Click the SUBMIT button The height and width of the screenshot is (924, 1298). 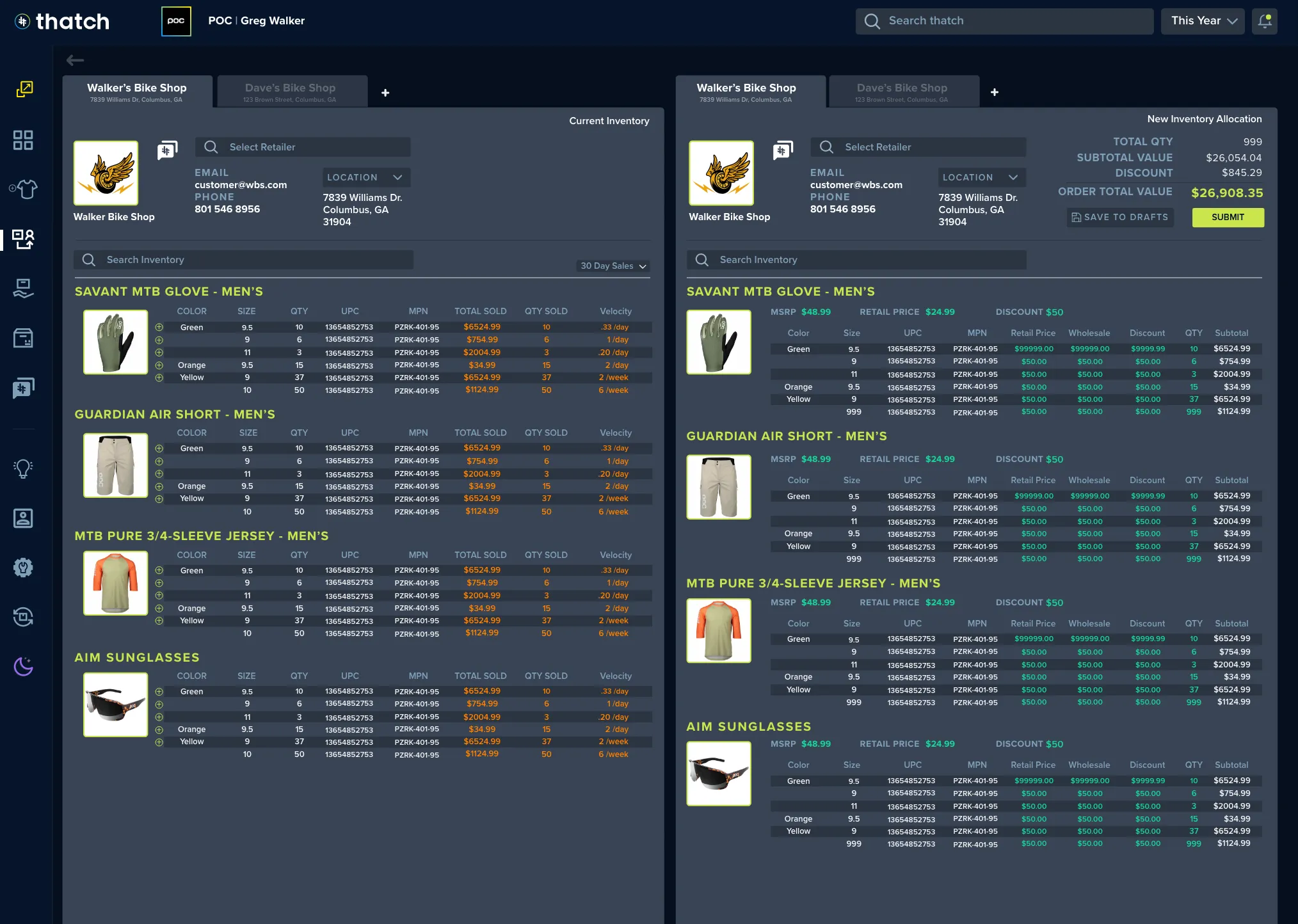tap(1227, 218)
